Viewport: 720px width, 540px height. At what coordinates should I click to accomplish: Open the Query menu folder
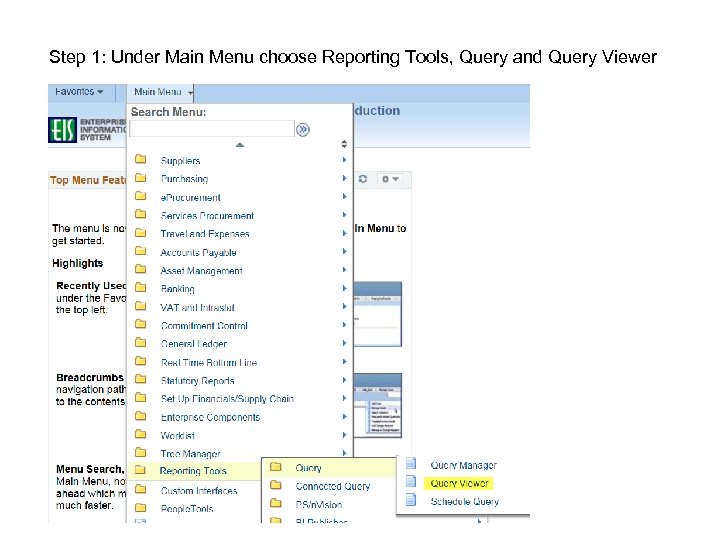click(x=308, y=468)
